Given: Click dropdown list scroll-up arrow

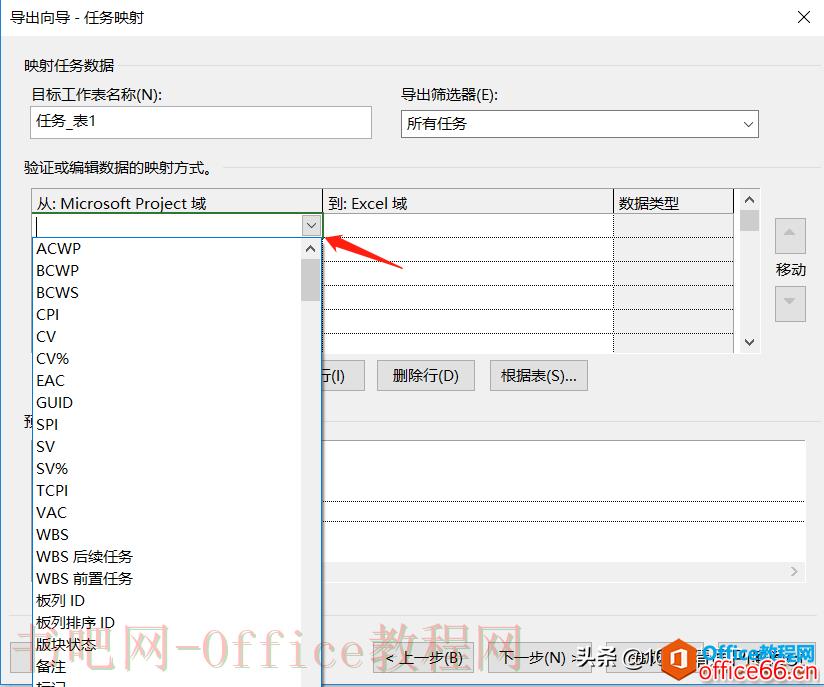Looking at the screenshot, I should [311, 249].
